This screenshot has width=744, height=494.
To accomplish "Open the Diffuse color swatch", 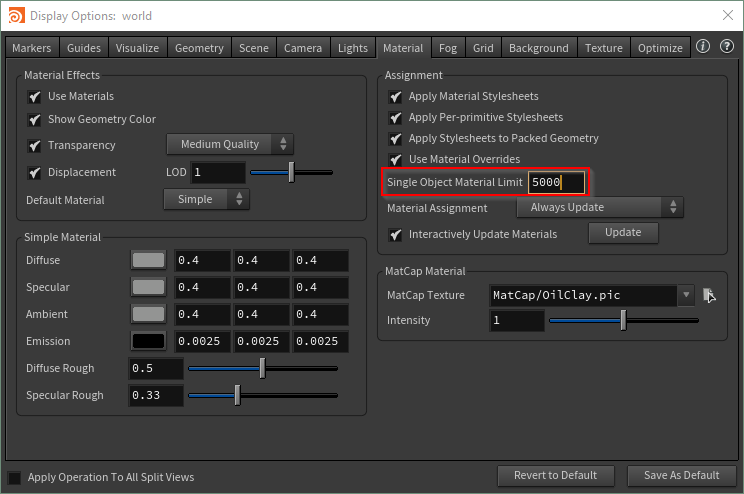I will [x=148, y=260].
